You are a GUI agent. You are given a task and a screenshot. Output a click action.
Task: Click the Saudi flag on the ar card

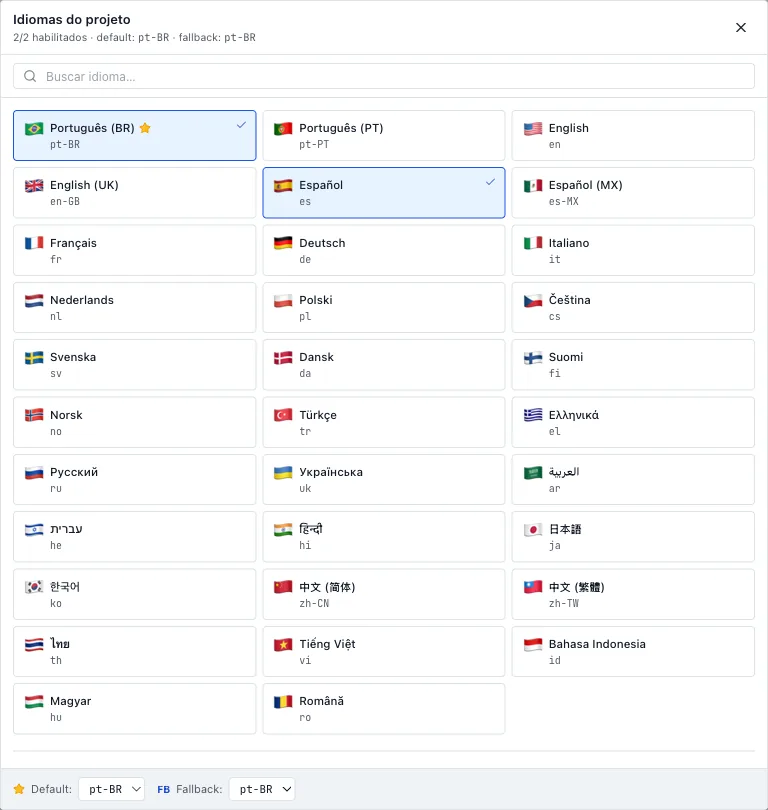click(x=533, y=472)
